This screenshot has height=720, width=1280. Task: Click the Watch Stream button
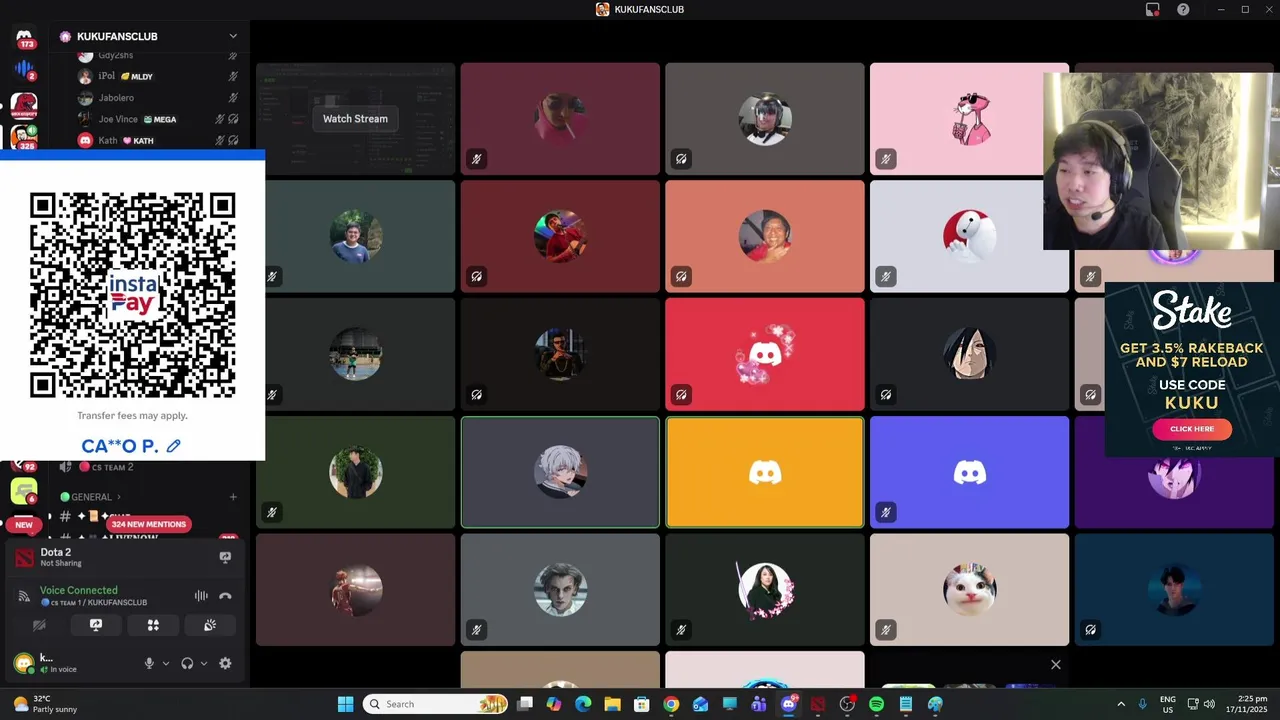[x=355, y=118]
